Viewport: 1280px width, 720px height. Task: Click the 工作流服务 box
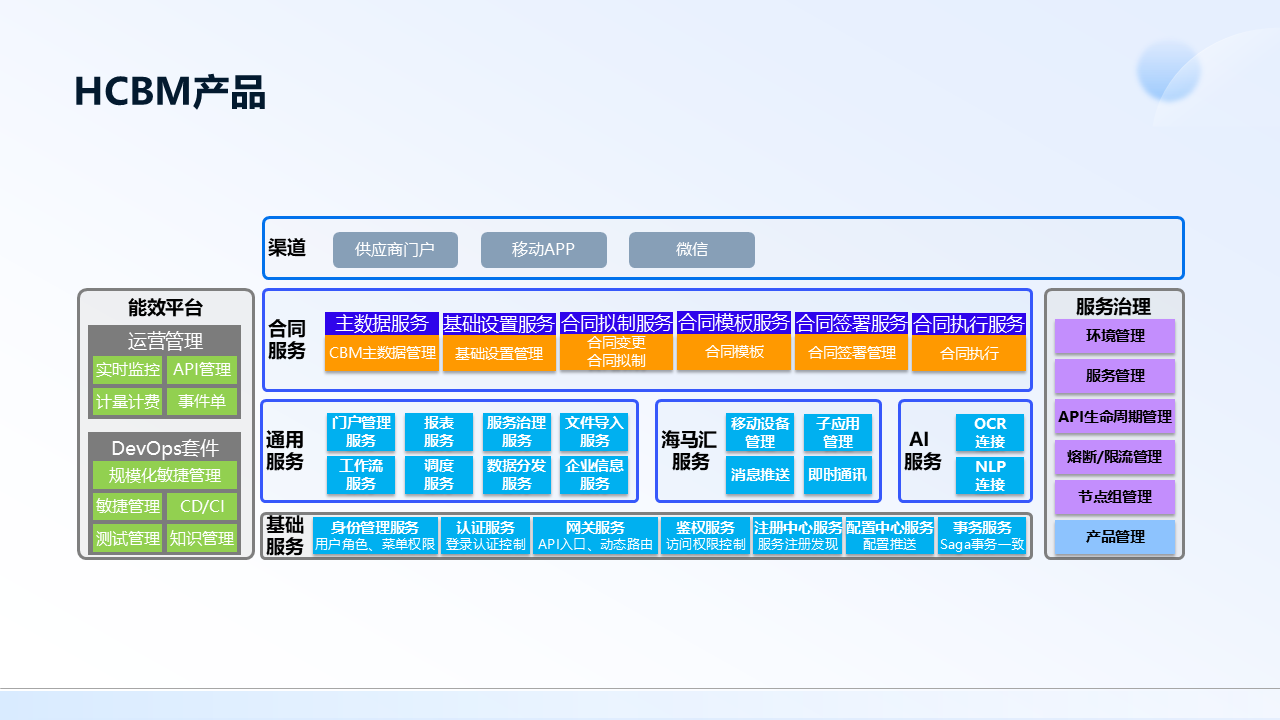361,475
